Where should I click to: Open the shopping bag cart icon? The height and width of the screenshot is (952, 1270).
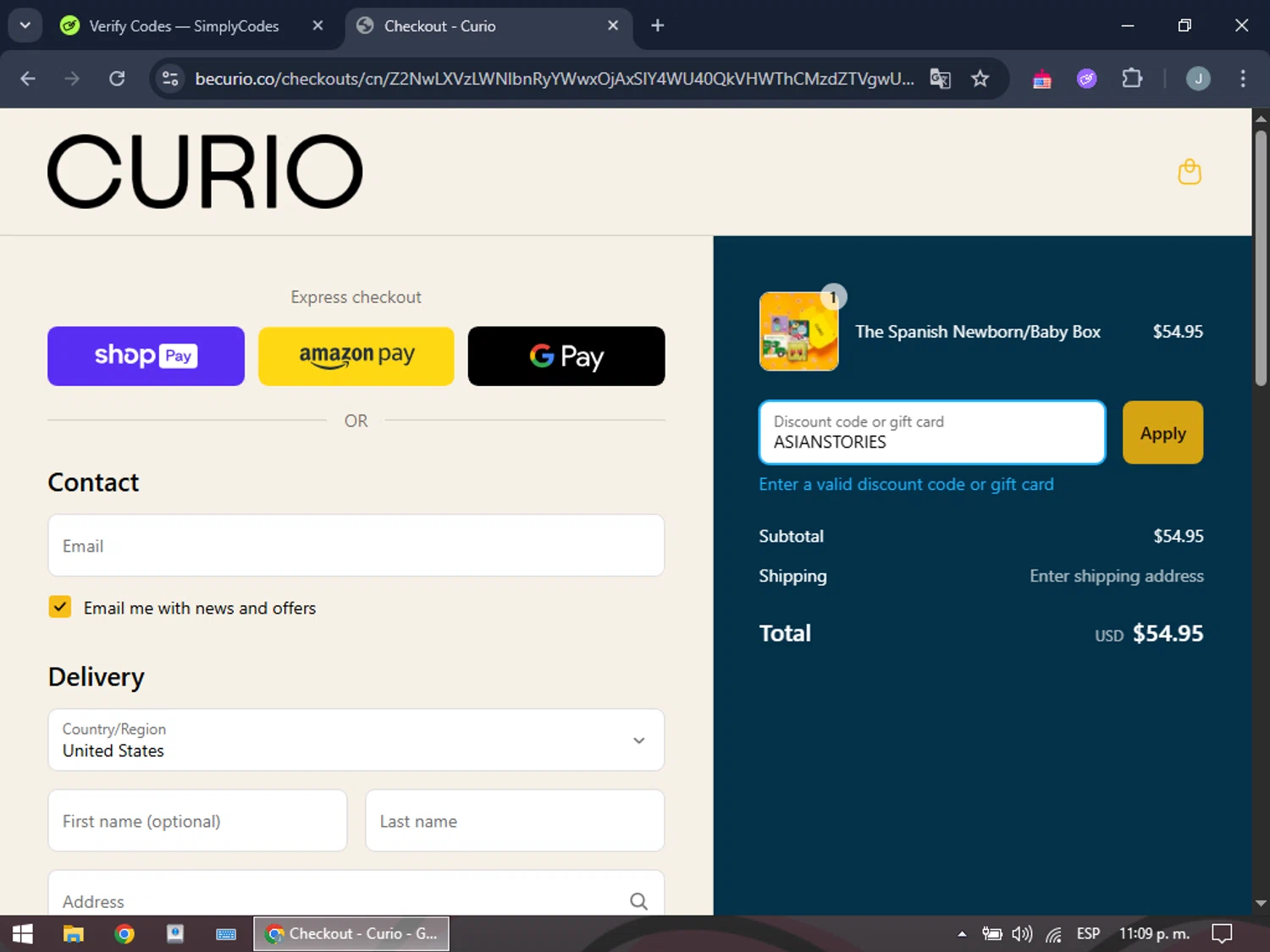pyautogui.click(x=1190, y=172)
